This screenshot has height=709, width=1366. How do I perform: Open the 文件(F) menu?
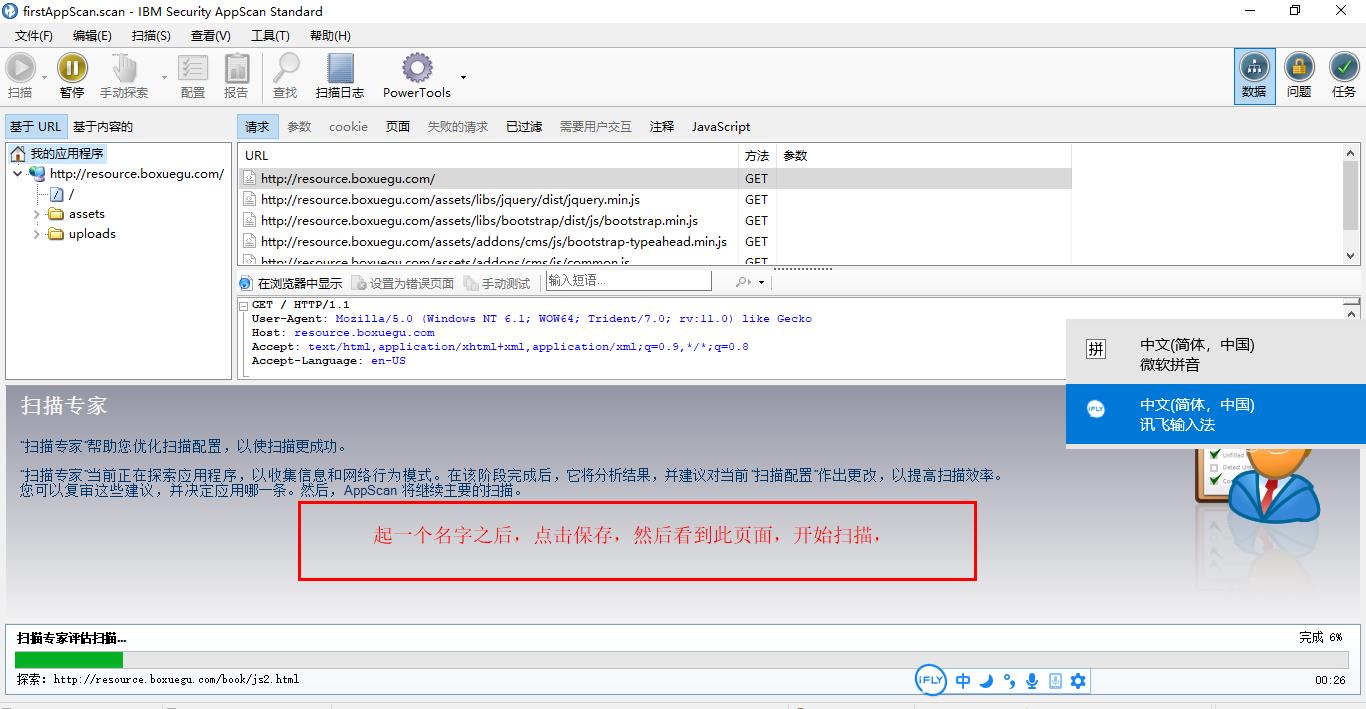[x=34, y=35]
